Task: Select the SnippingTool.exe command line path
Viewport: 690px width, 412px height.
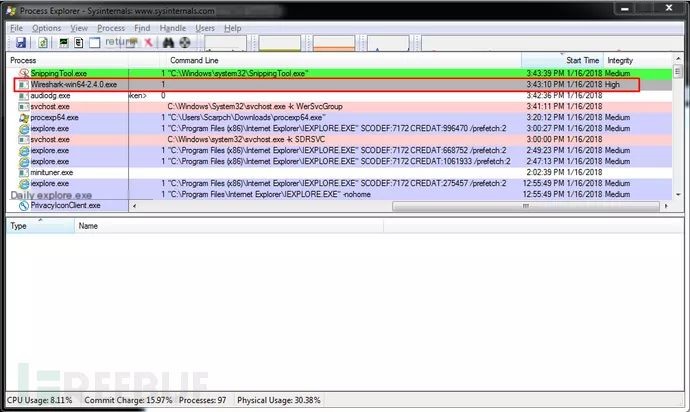Action: click(x=238, y=73)
